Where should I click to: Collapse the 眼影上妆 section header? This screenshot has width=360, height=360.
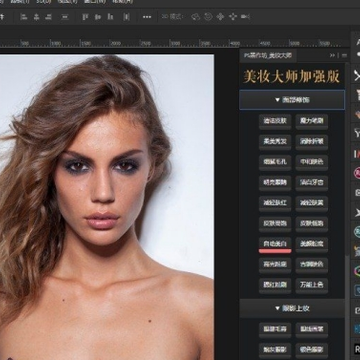(292, 308)
